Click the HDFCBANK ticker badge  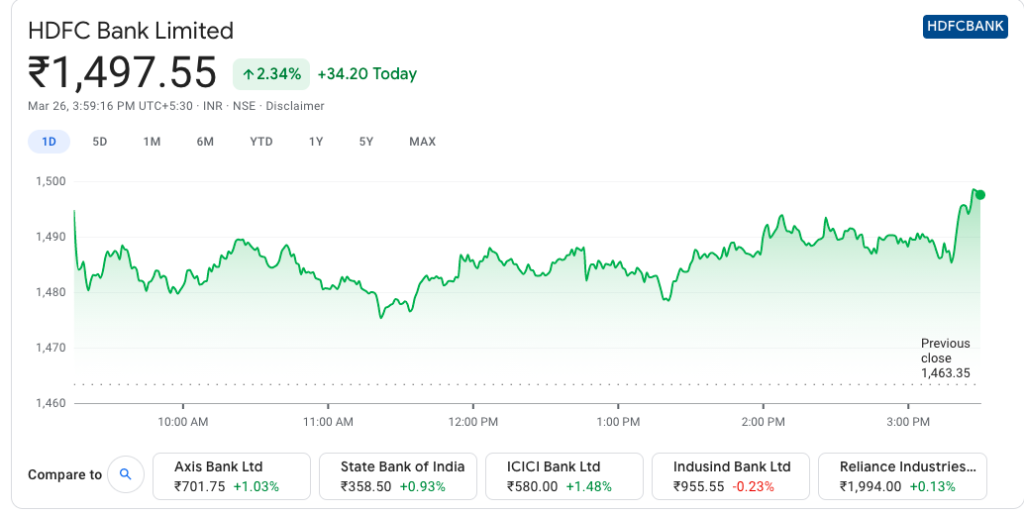[965, 27]
